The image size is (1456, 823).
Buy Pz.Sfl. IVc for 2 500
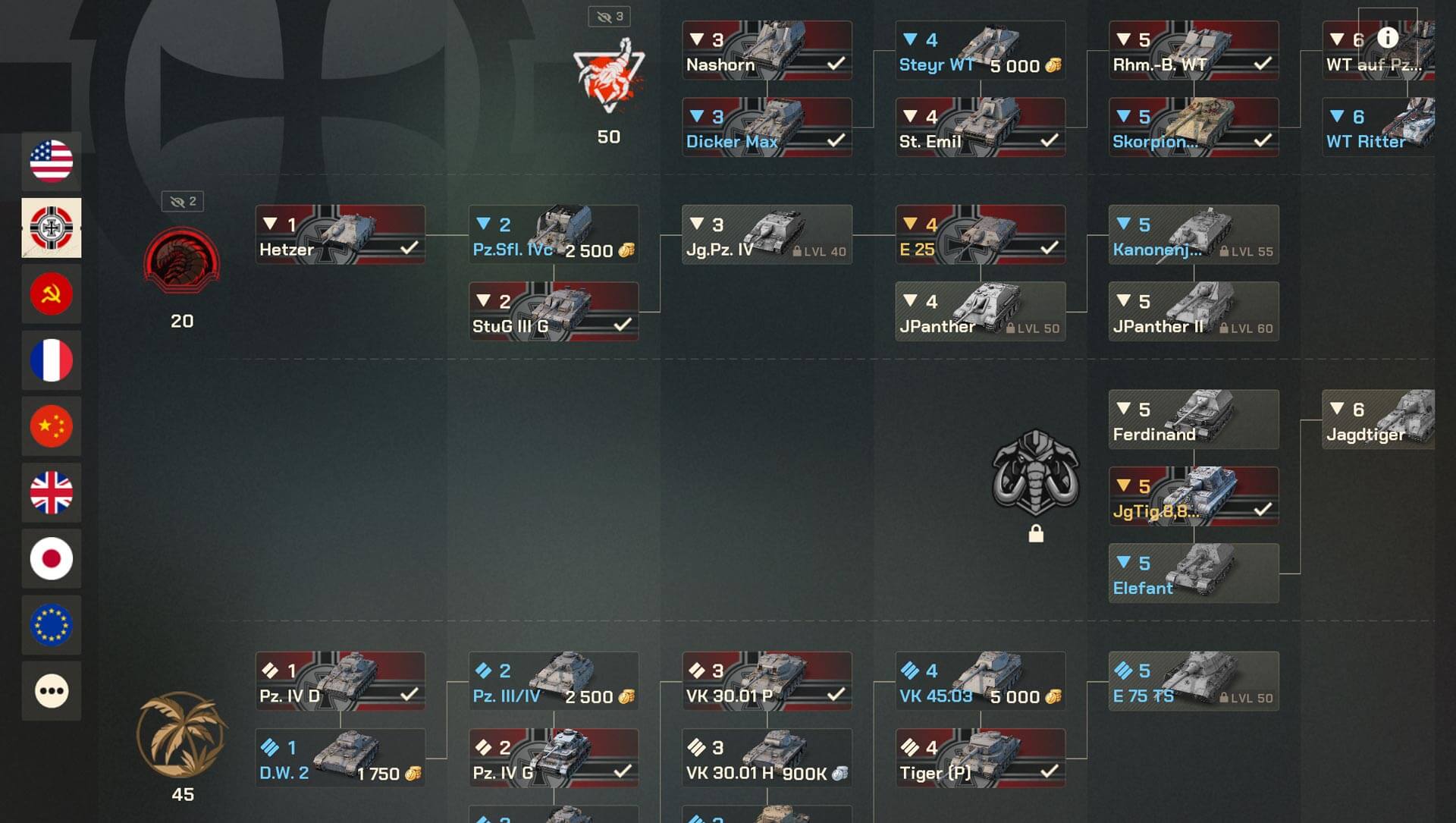click(x=554, y=234)
